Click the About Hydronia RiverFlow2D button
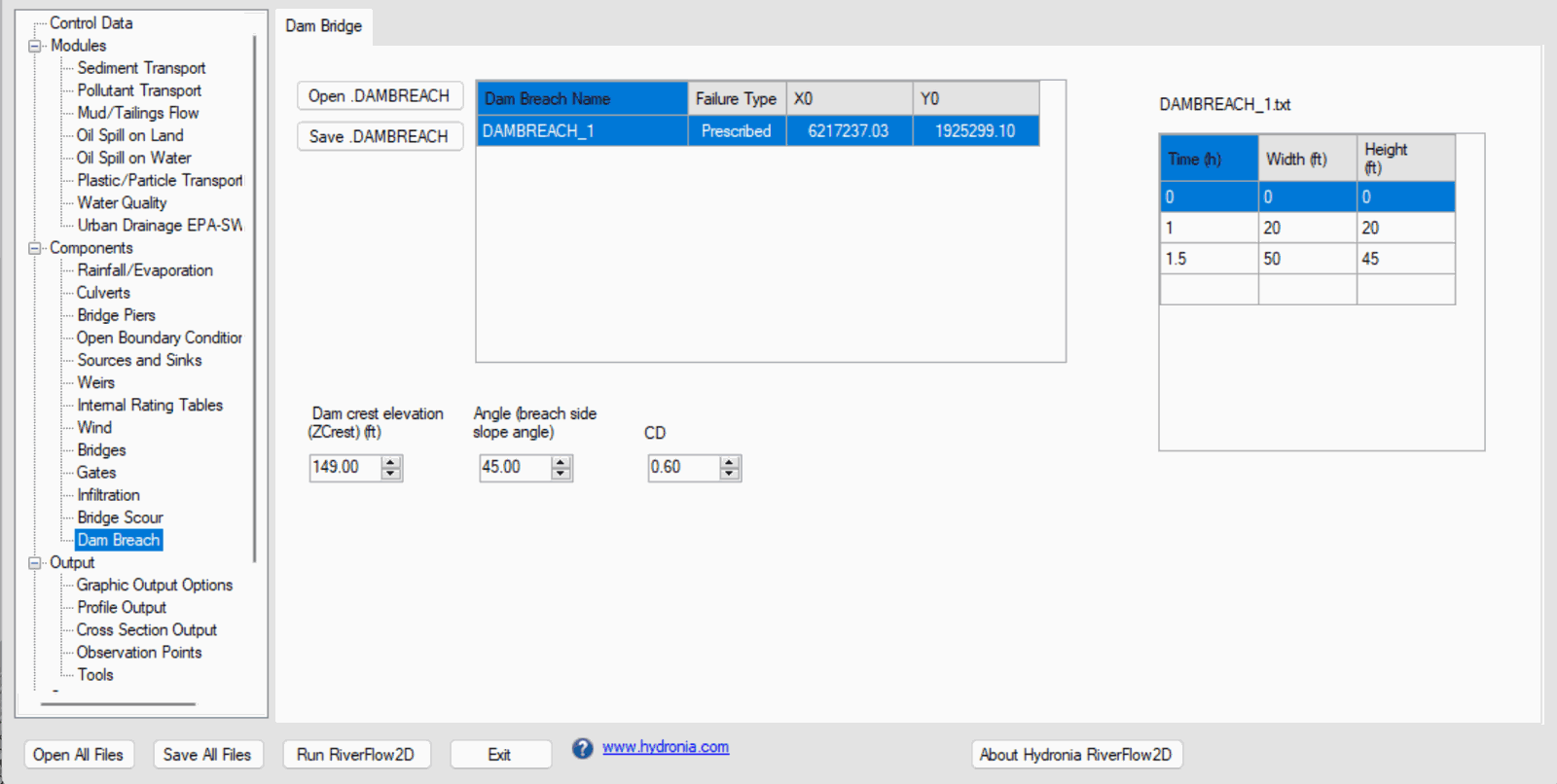 click(x=1075, y=755)
